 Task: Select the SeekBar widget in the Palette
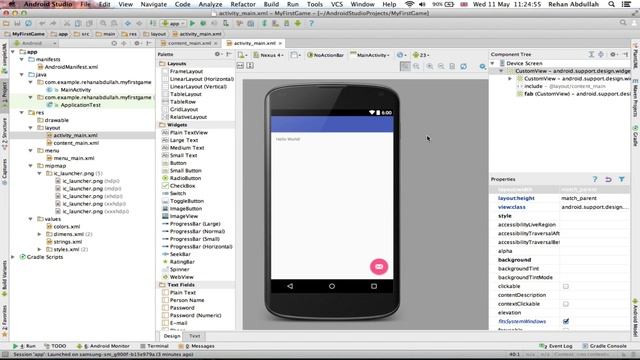pos(180,254)
